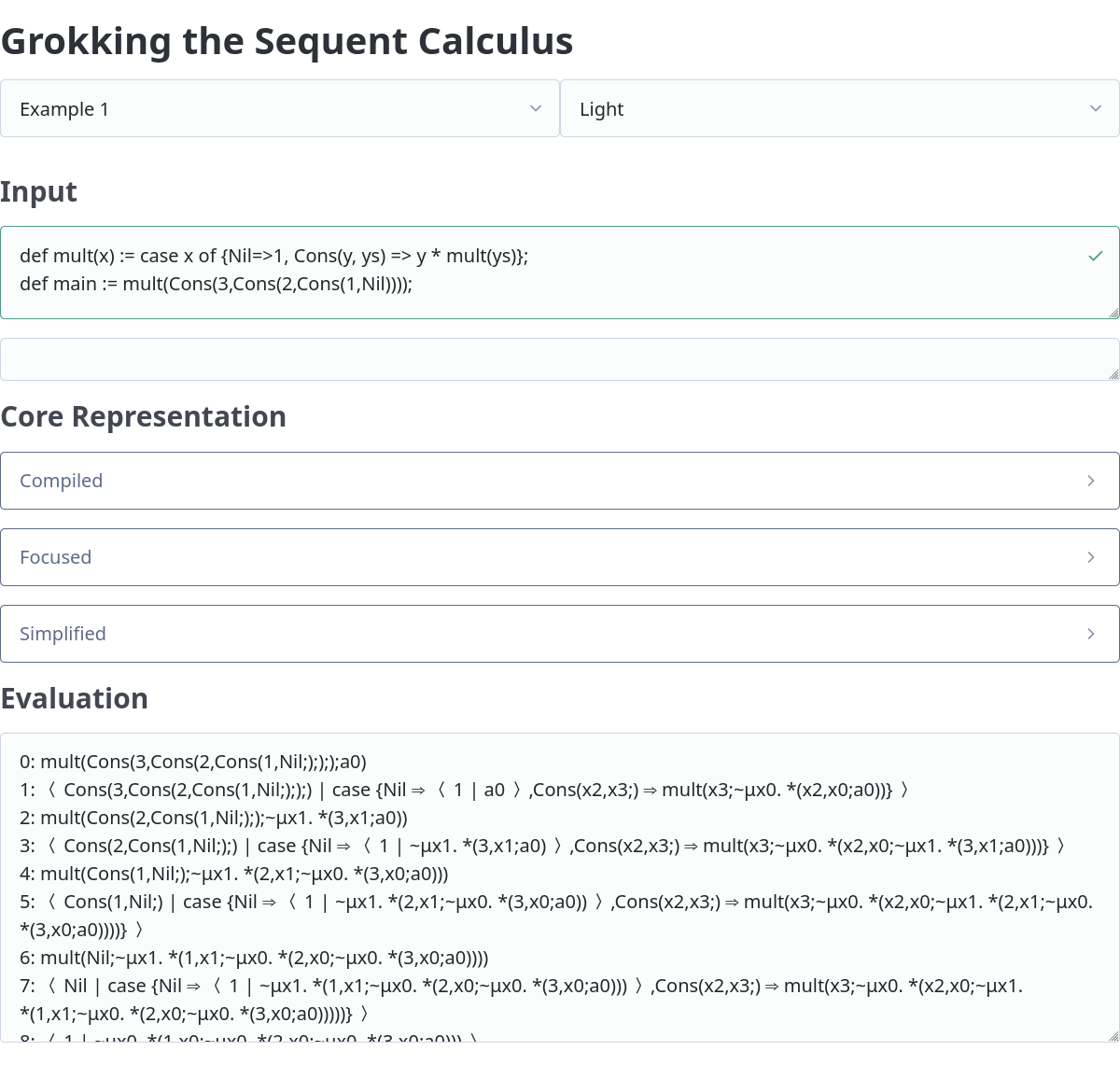The height and width of the screenshot is (1079, 1120).
Task: Click the Compiled row's right chevron icon
Action: (1091, 481)
